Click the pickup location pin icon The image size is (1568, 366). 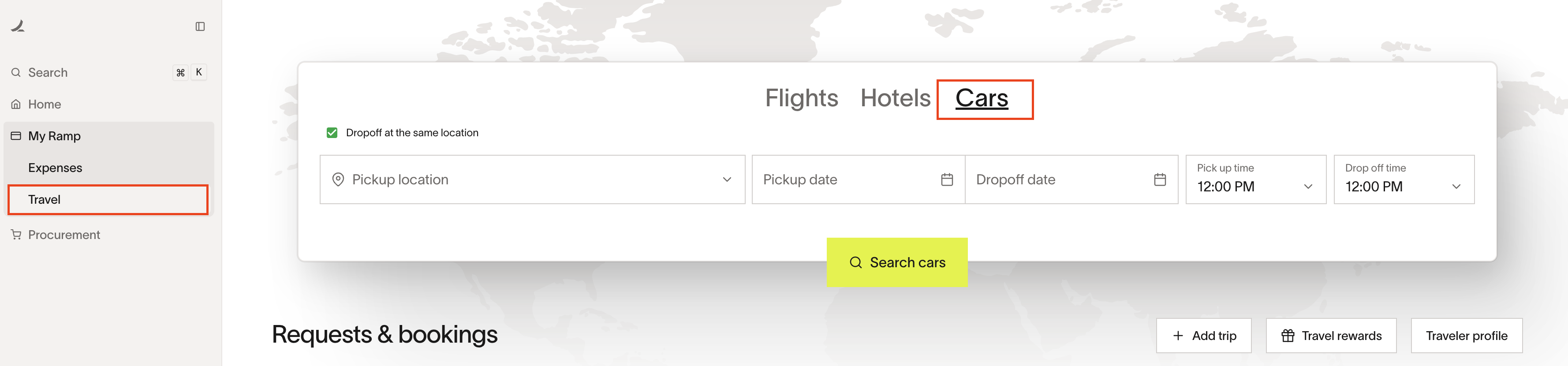[x=338, y=179]
